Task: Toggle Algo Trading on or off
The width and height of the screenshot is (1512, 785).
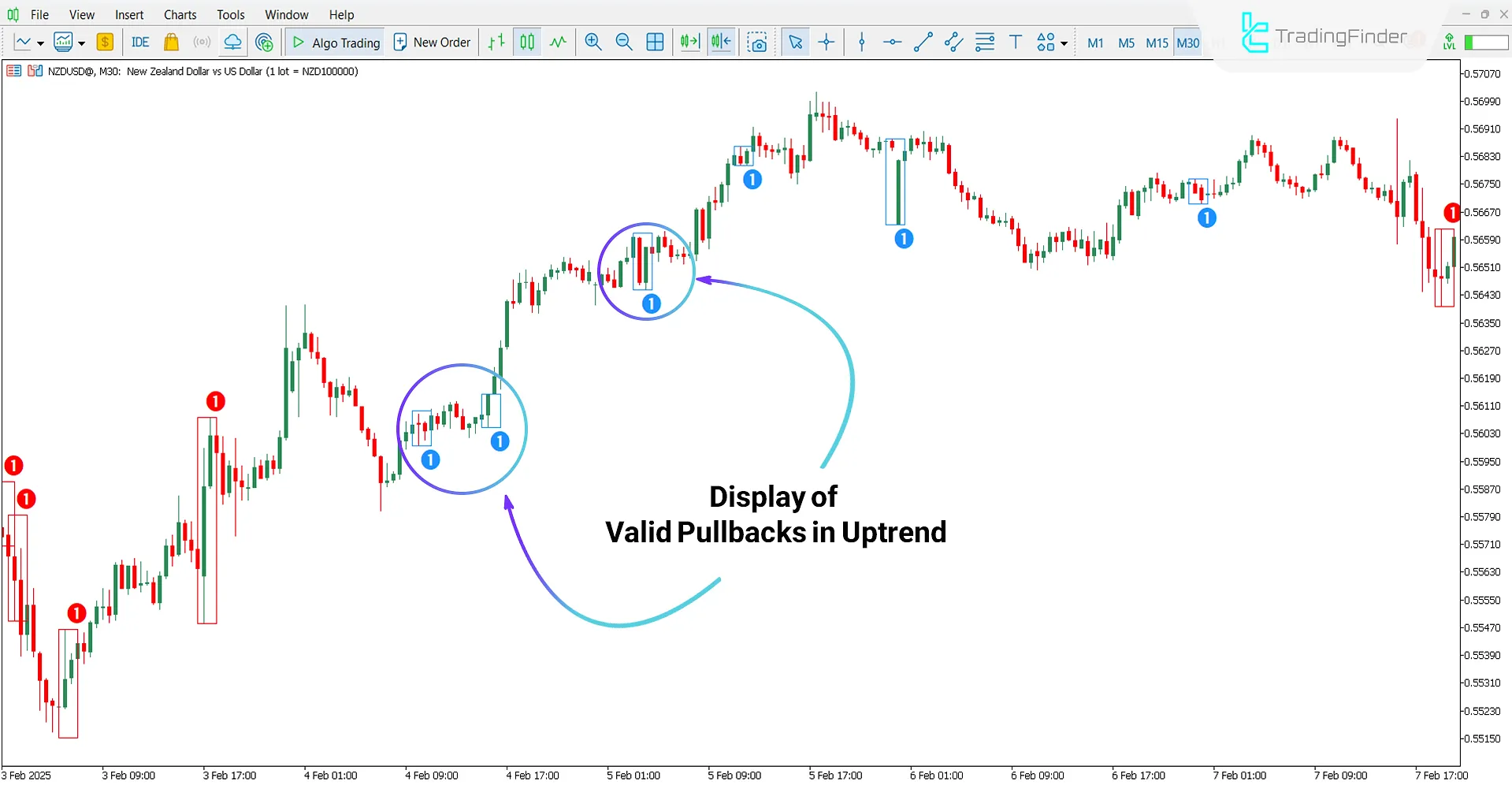Action: [334, 42]
